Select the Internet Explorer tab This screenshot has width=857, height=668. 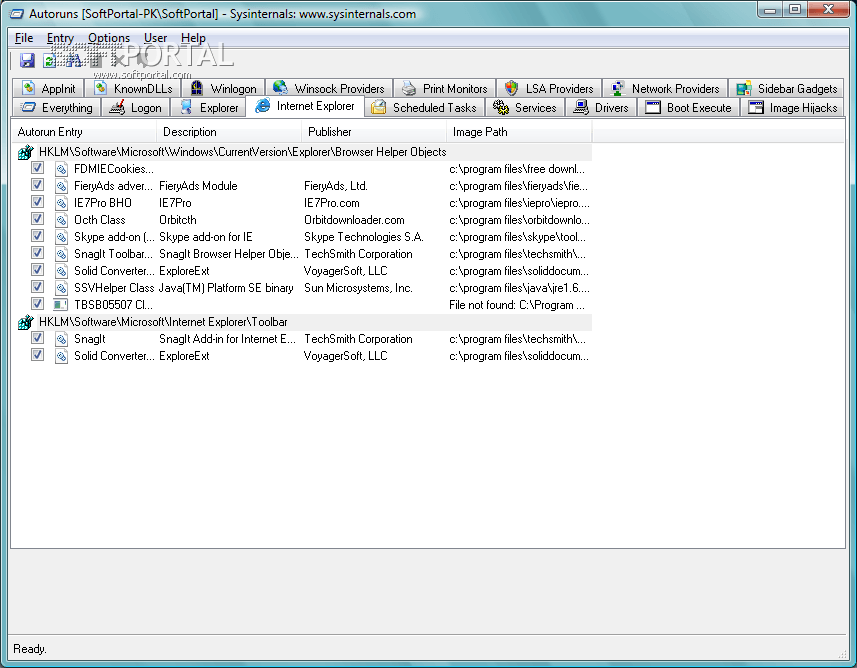[x=305, y=106]
